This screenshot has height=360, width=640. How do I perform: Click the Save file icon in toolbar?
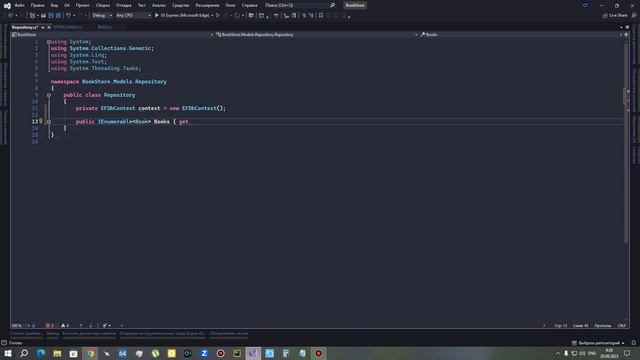(x=51, y=16)
